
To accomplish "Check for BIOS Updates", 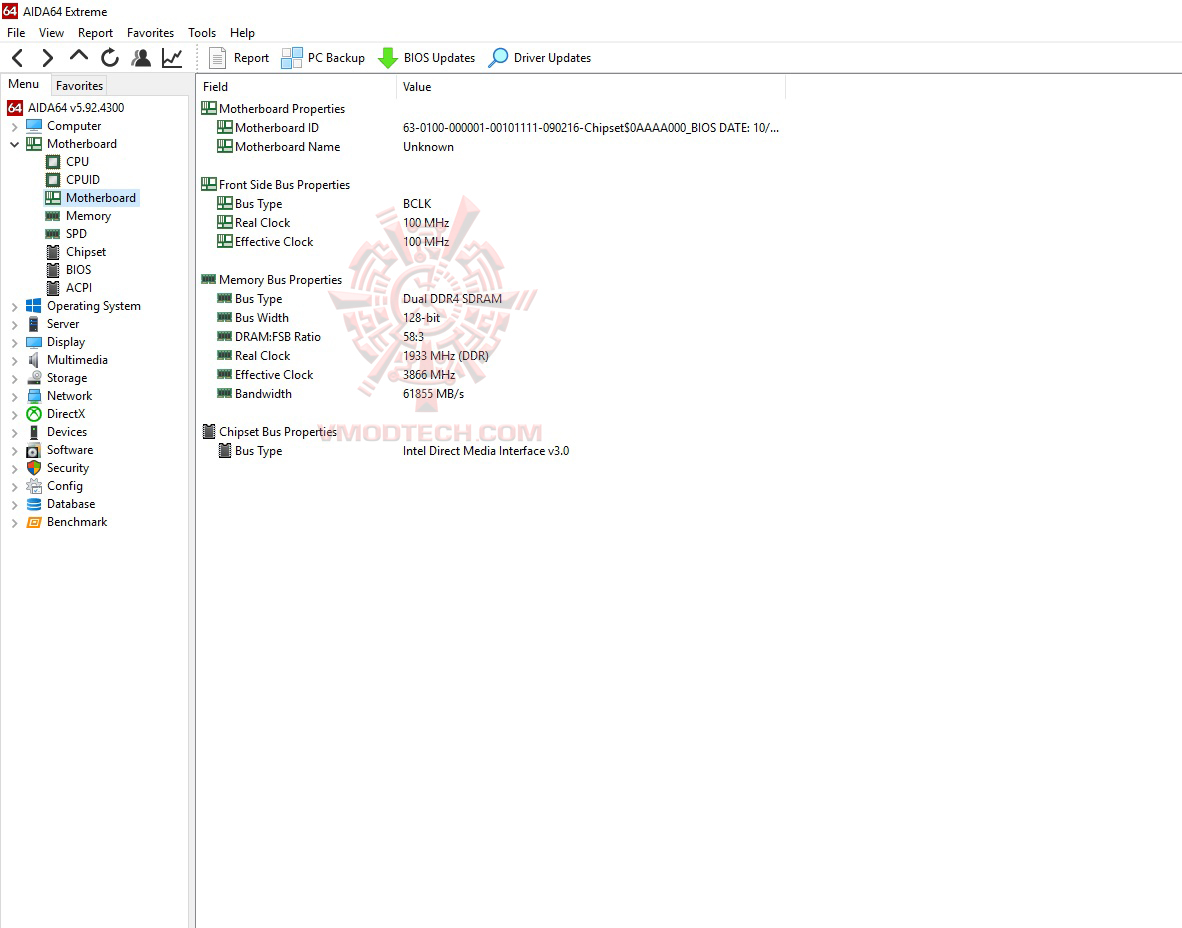I will 427,58.
